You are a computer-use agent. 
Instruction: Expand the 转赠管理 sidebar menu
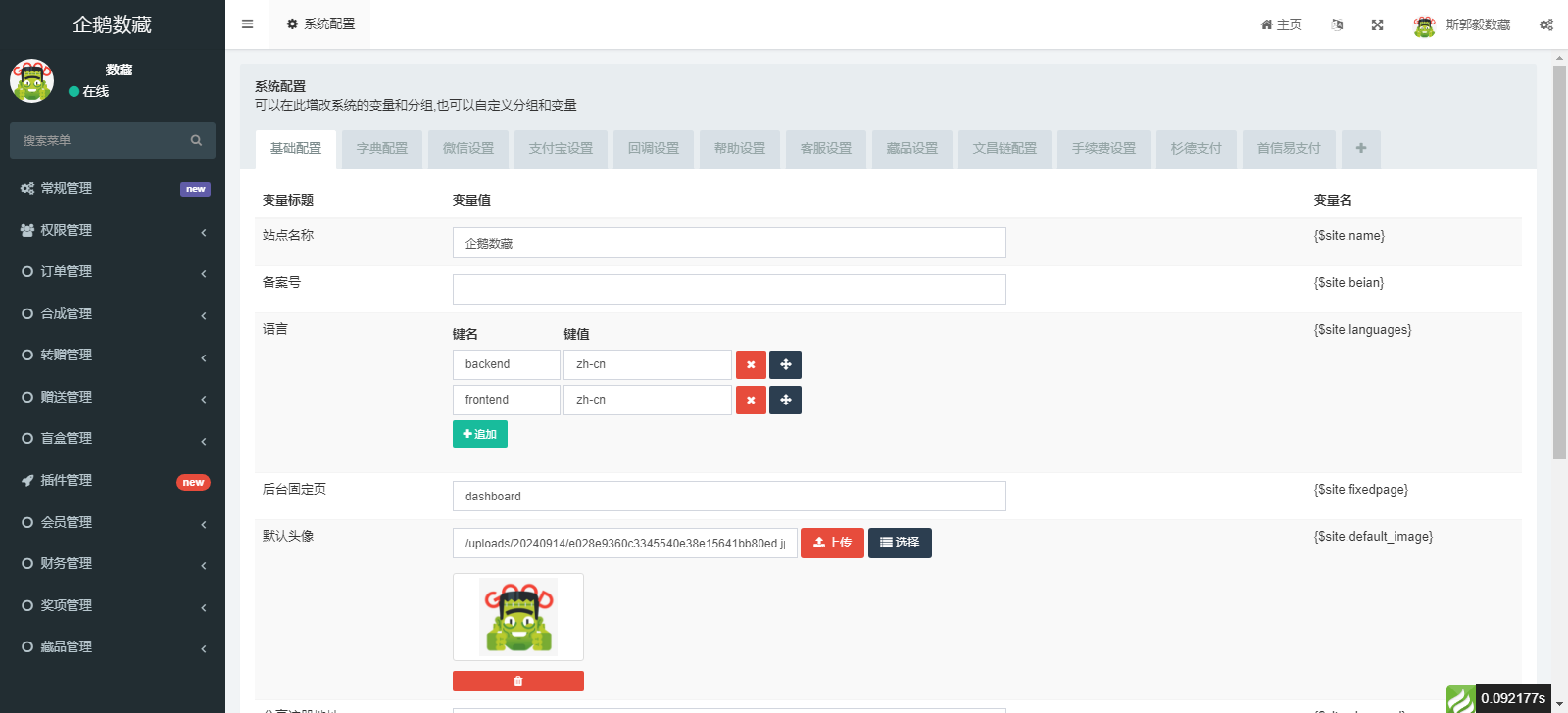[x=113, y=355]
